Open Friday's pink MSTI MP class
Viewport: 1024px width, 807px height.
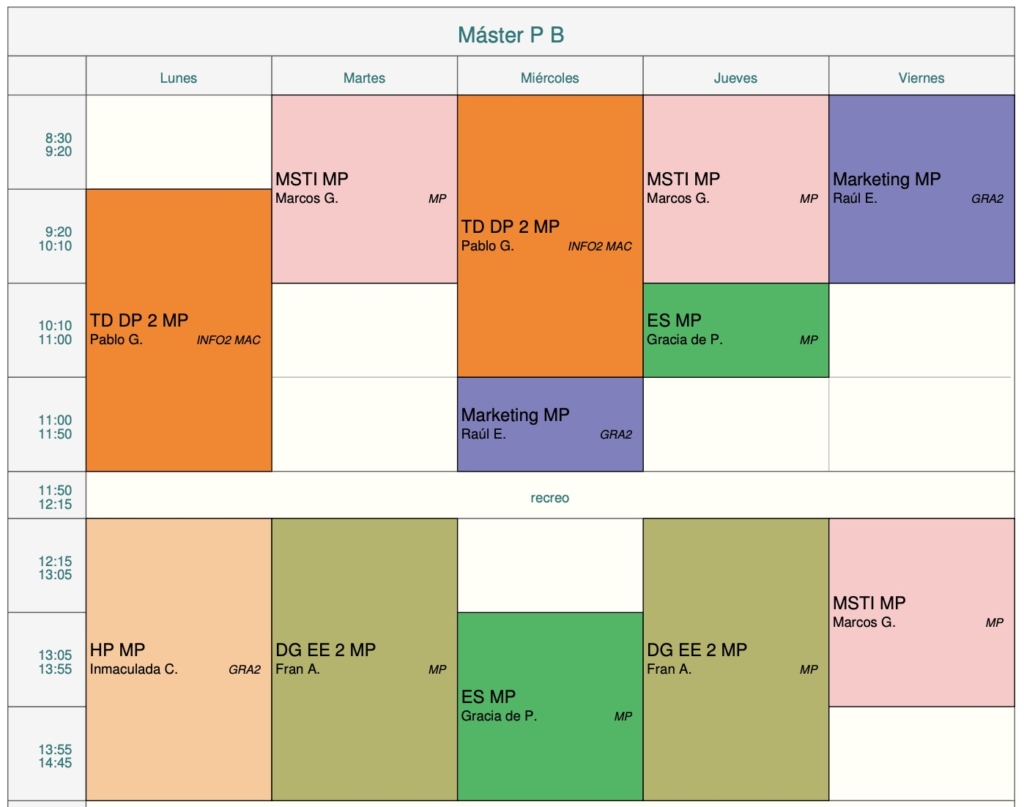click(x=921, y=612)
